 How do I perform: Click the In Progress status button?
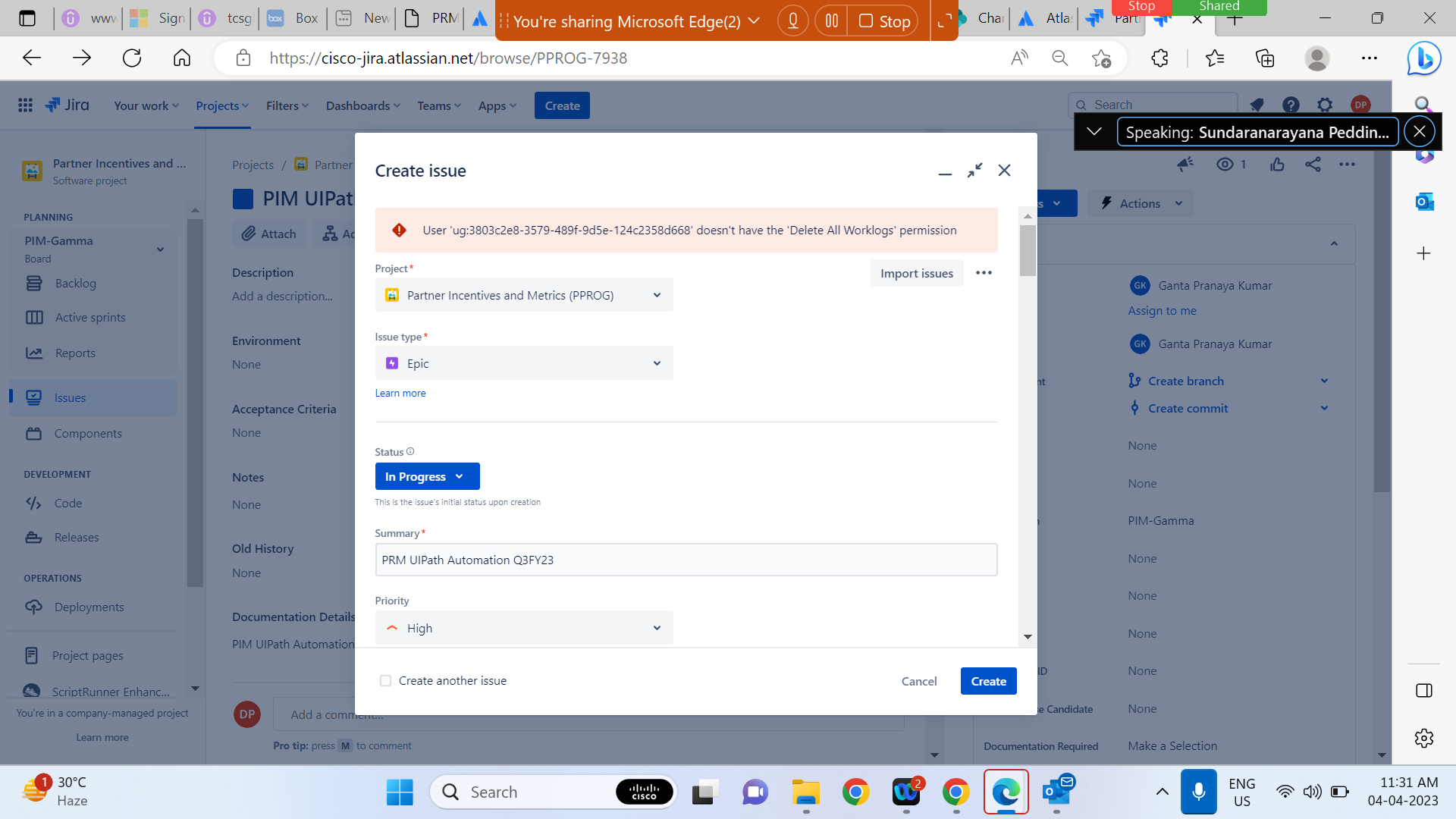point(425,476)
